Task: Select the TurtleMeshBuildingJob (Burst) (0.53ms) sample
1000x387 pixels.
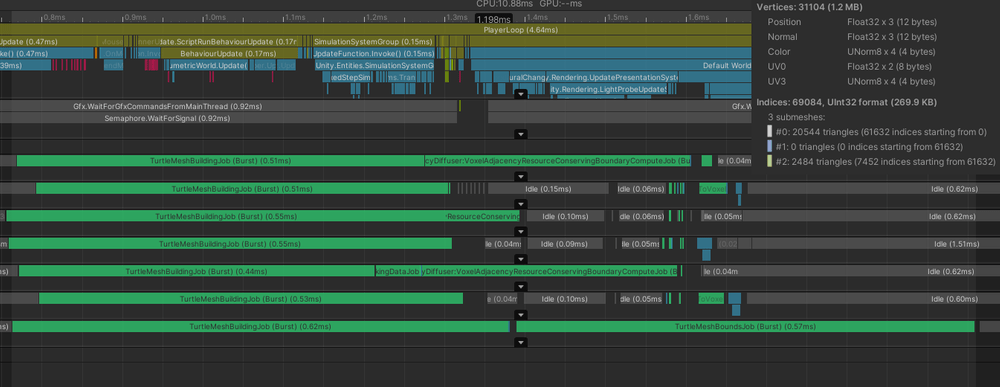Action: coord(251,298)
